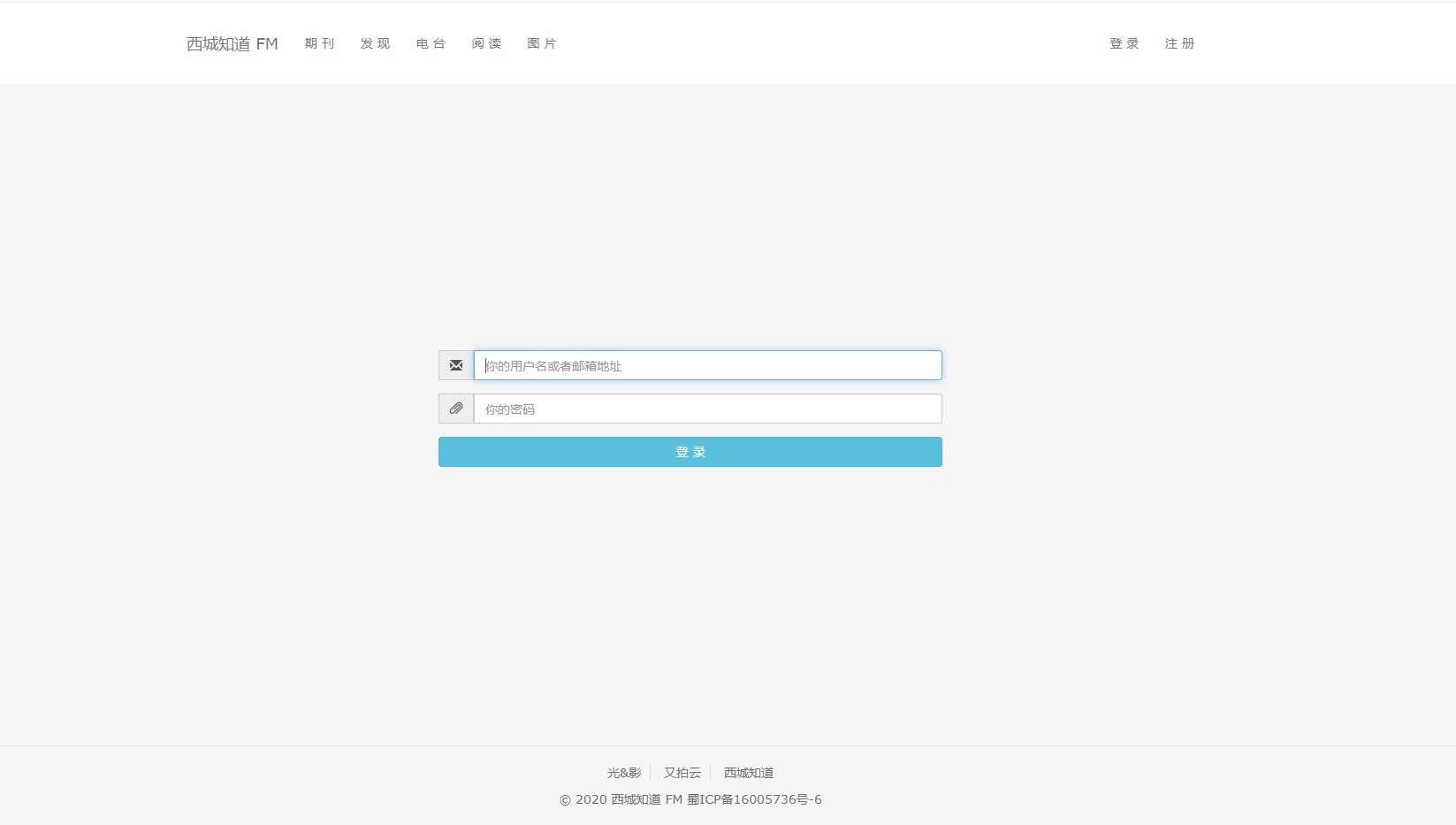Open the 光&影 footer link
The height and width of the screenshot is (825, 1456).
point(624,773)
